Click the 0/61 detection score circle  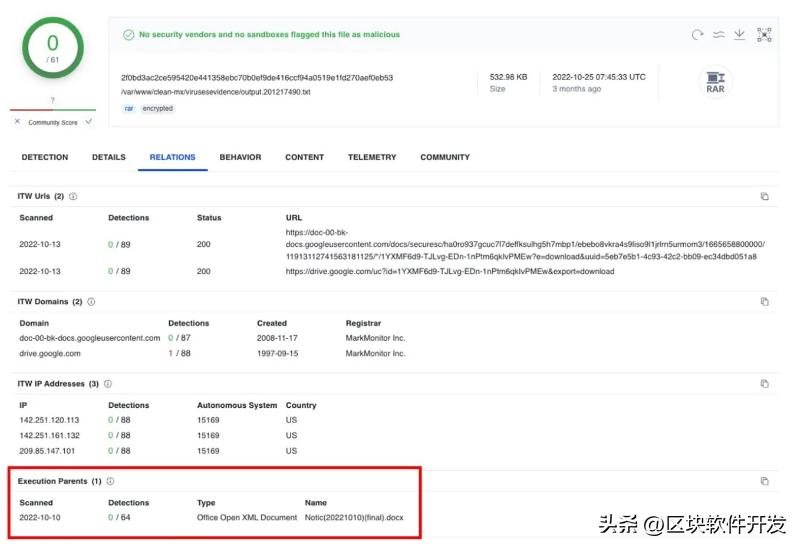[x=53, y=48]
